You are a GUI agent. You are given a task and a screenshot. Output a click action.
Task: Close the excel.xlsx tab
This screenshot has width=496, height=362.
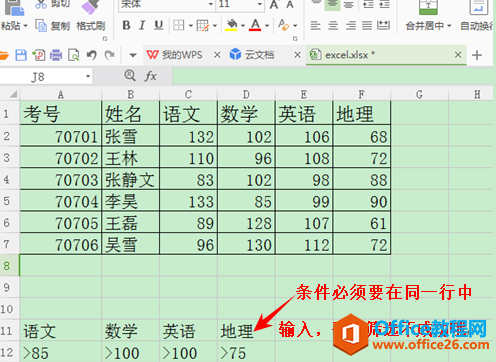coord(458,55)
